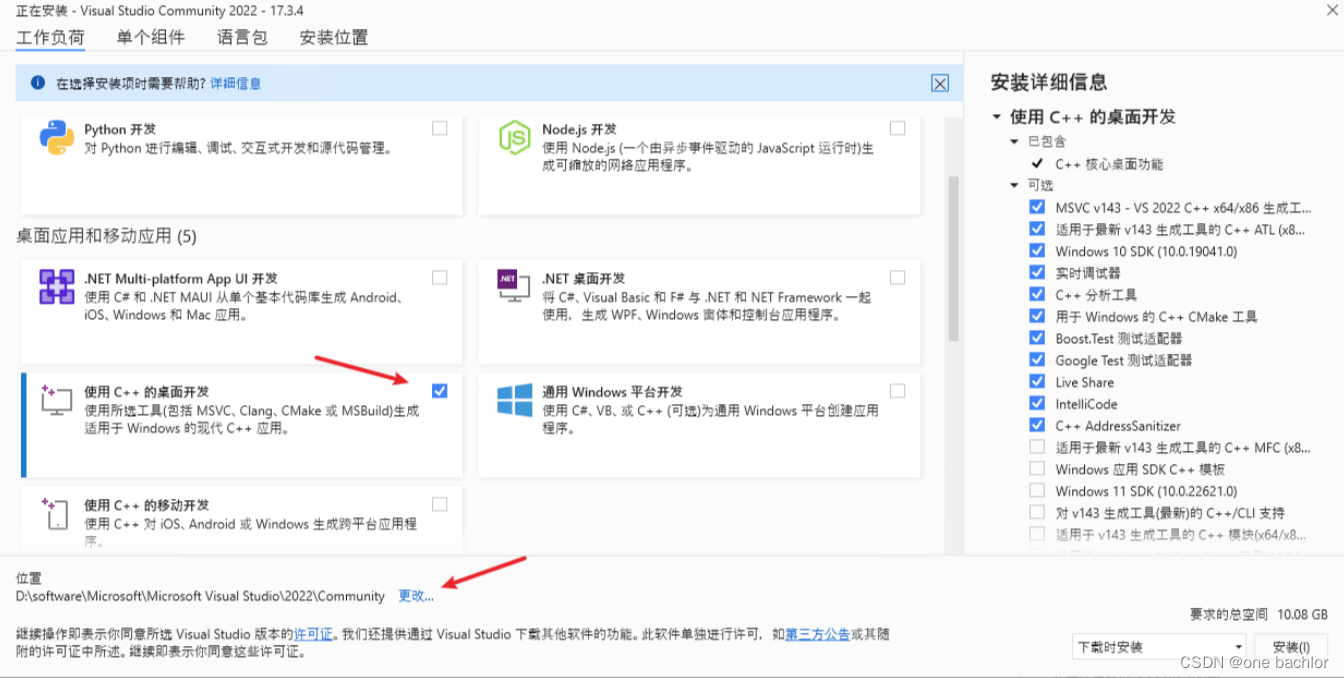Close the help banner with the X icon
The width and height of the screenshot is (1344, 678).
(x=940, y=84)
